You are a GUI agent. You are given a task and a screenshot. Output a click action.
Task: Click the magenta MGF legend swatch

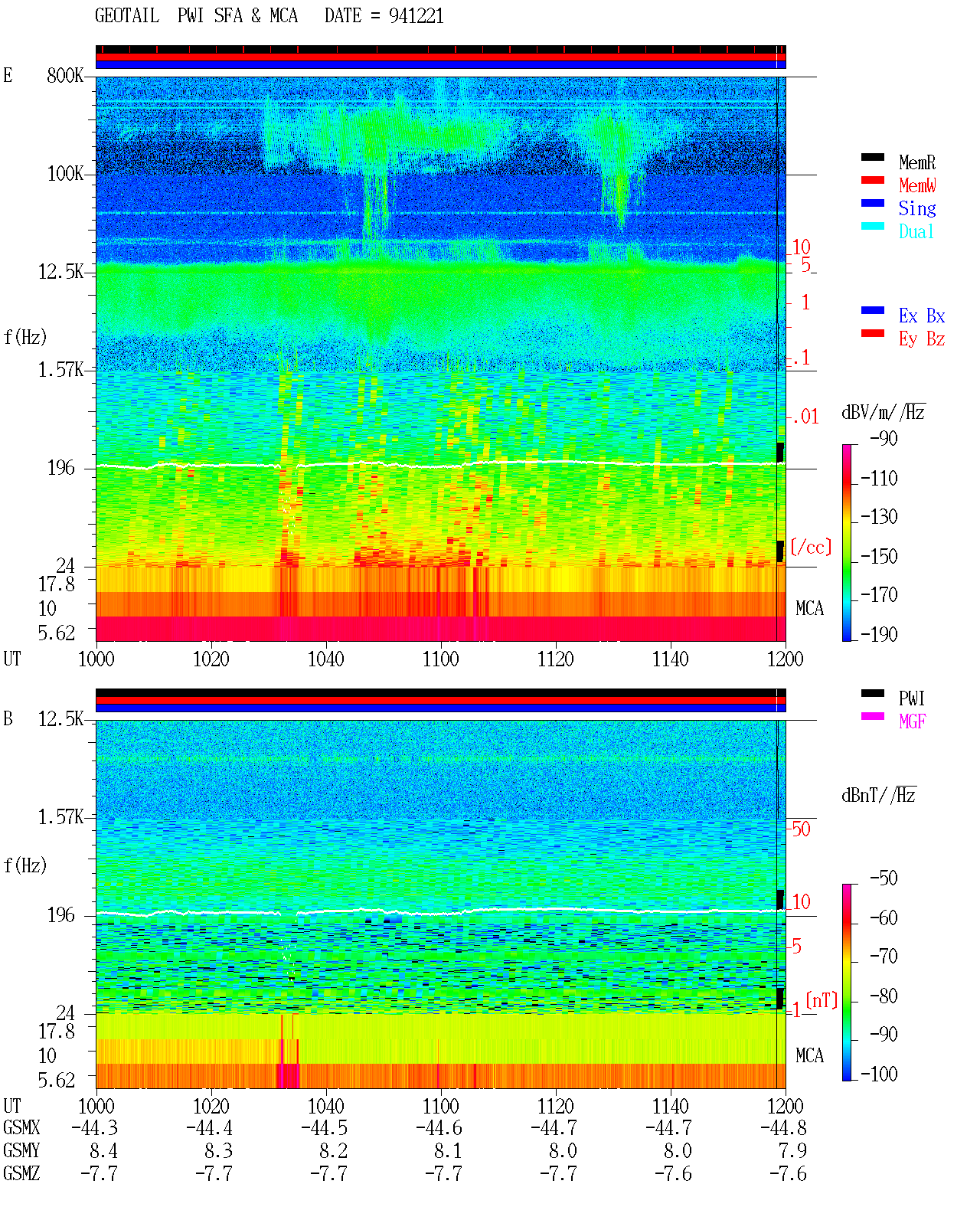pyautogui.click(x=873, y=716)
